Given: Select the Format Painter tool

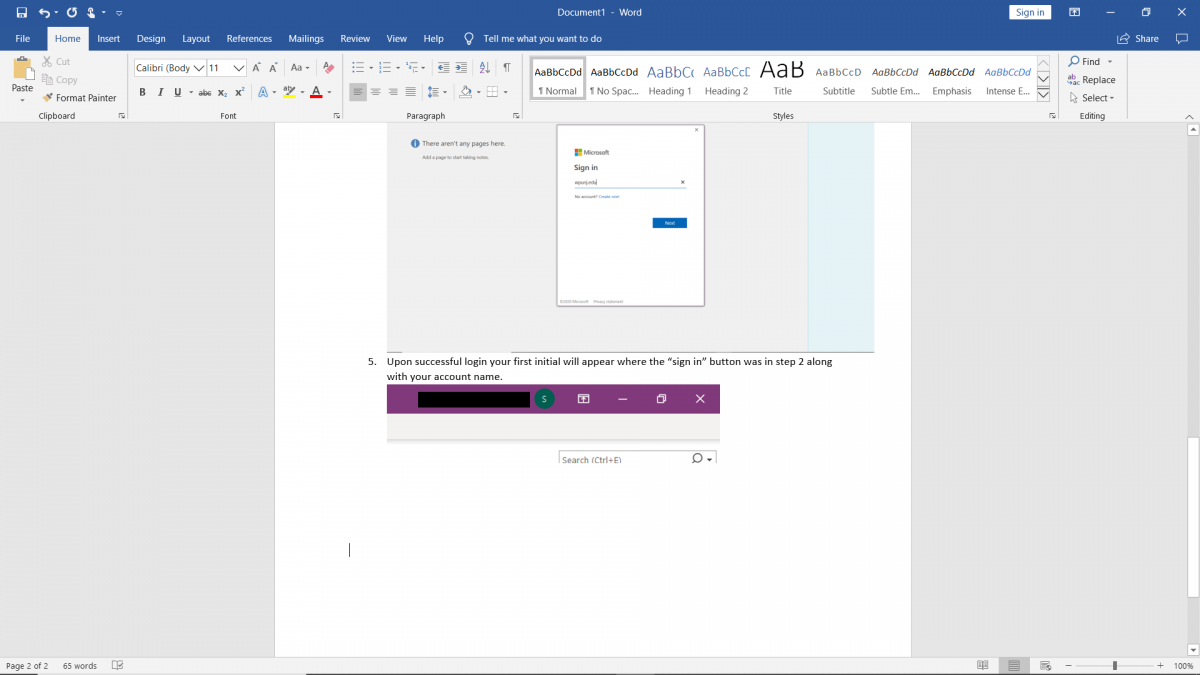Looking at the screenshot, I should (80, 97).
